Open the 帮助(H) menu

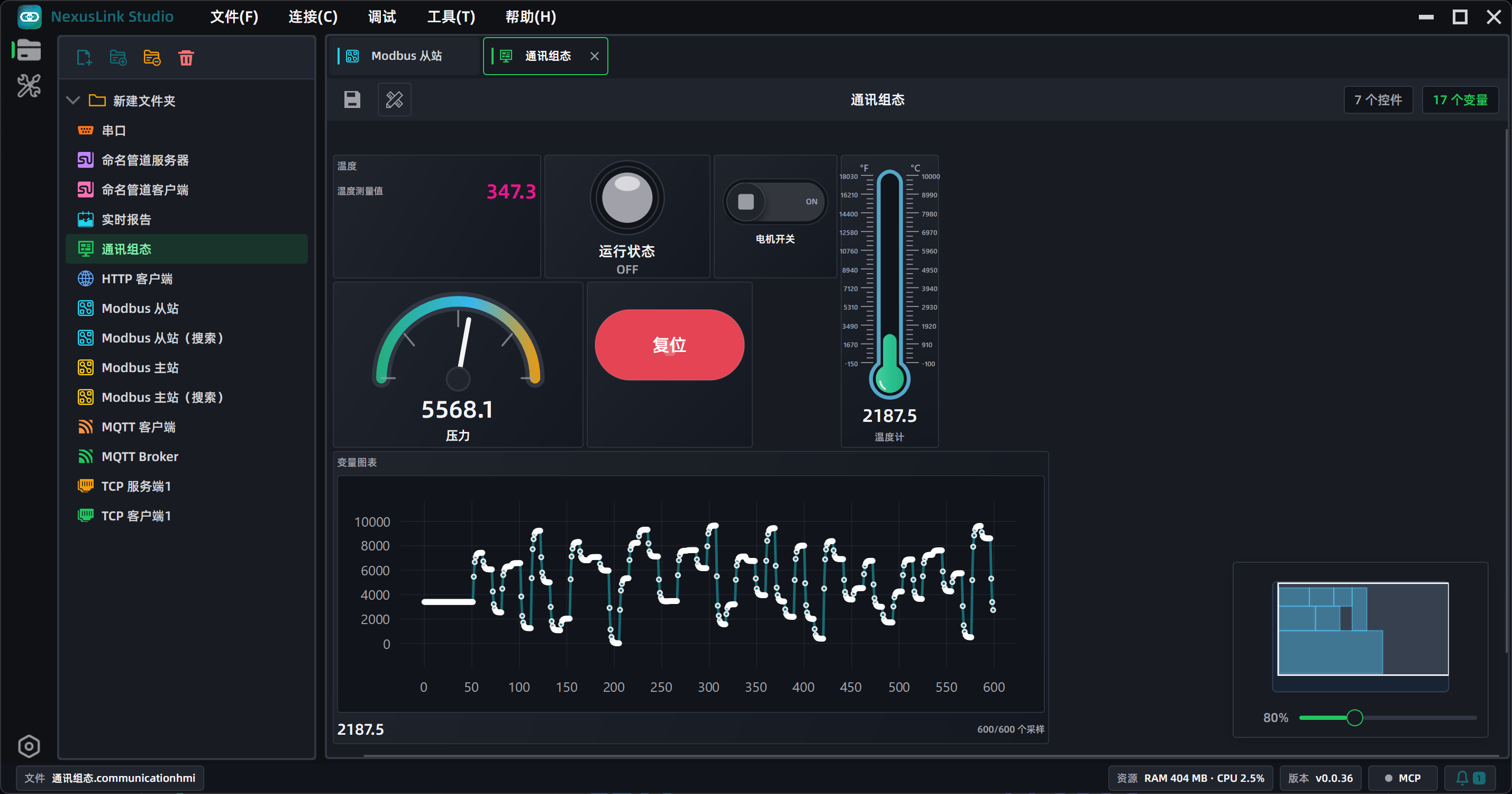point(531,16)
